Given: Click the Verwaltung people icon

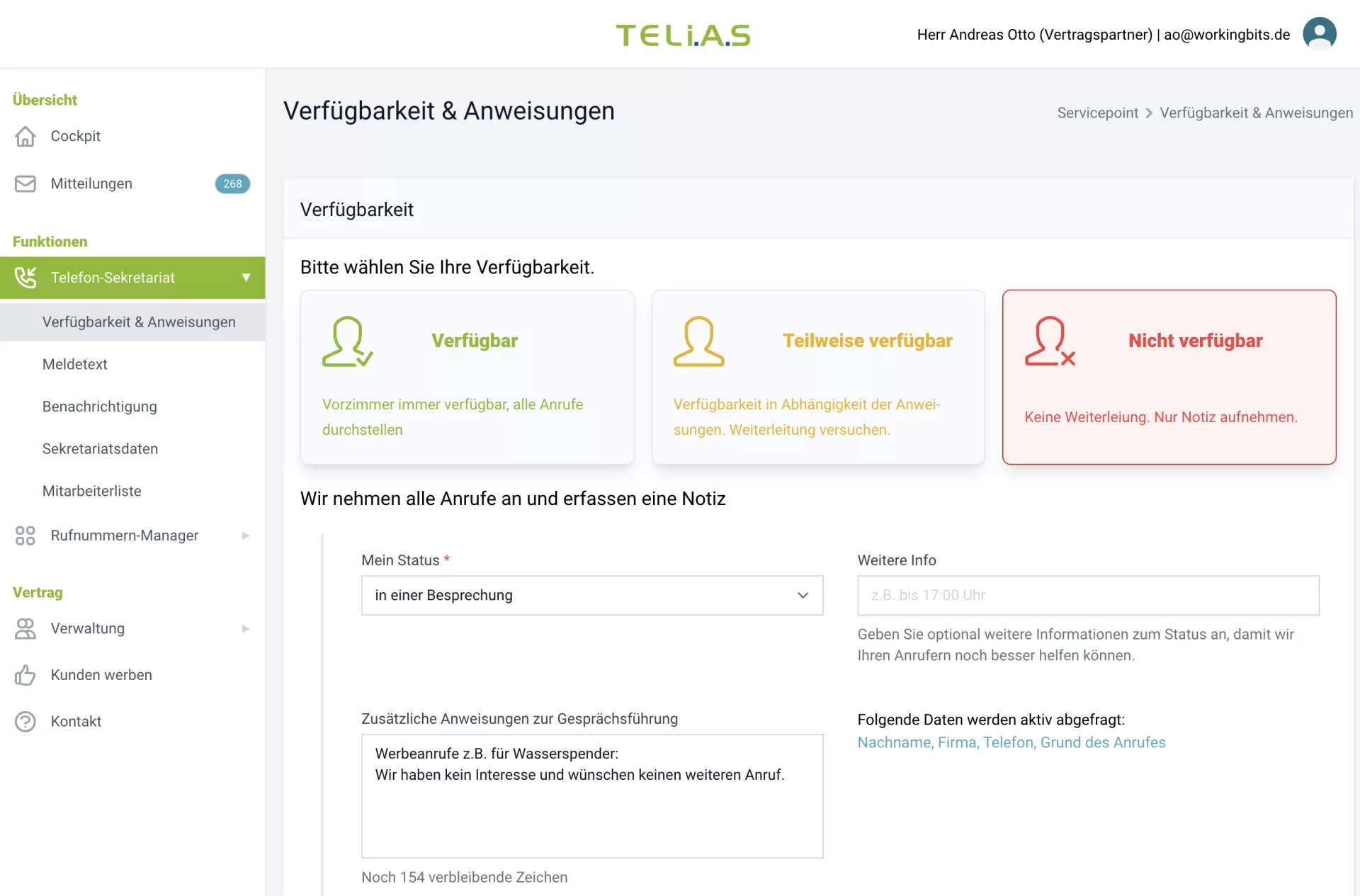Looking at the screenshot, I should point(25,628).
